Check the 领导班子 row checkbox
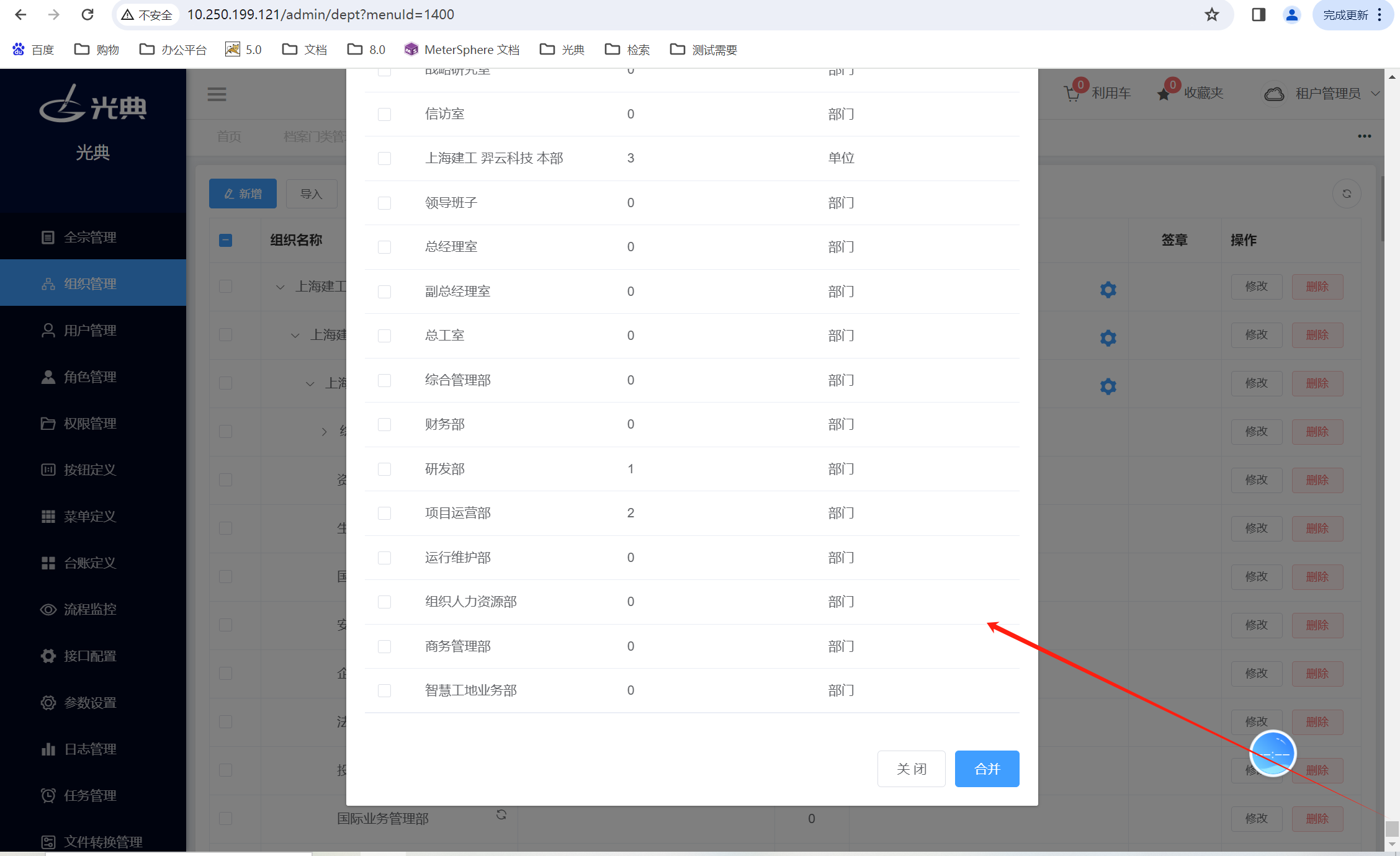 pyautogui.click(x=385, y=203)
